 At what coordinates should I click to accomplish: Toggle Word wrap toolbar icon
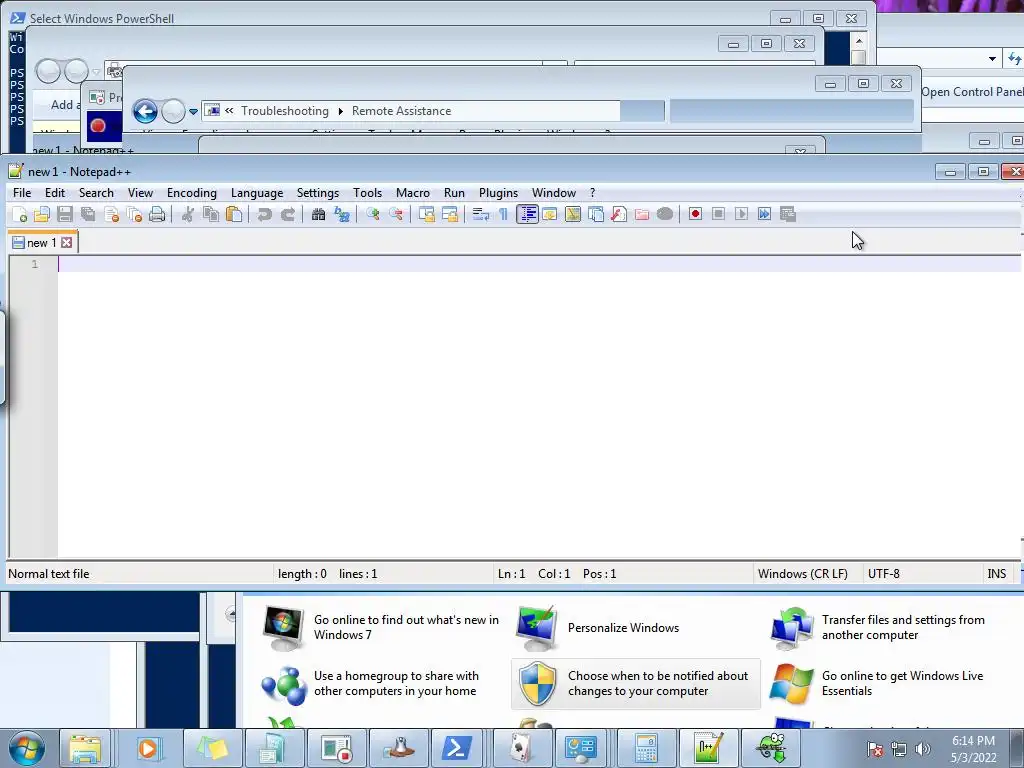coord(481,214)
